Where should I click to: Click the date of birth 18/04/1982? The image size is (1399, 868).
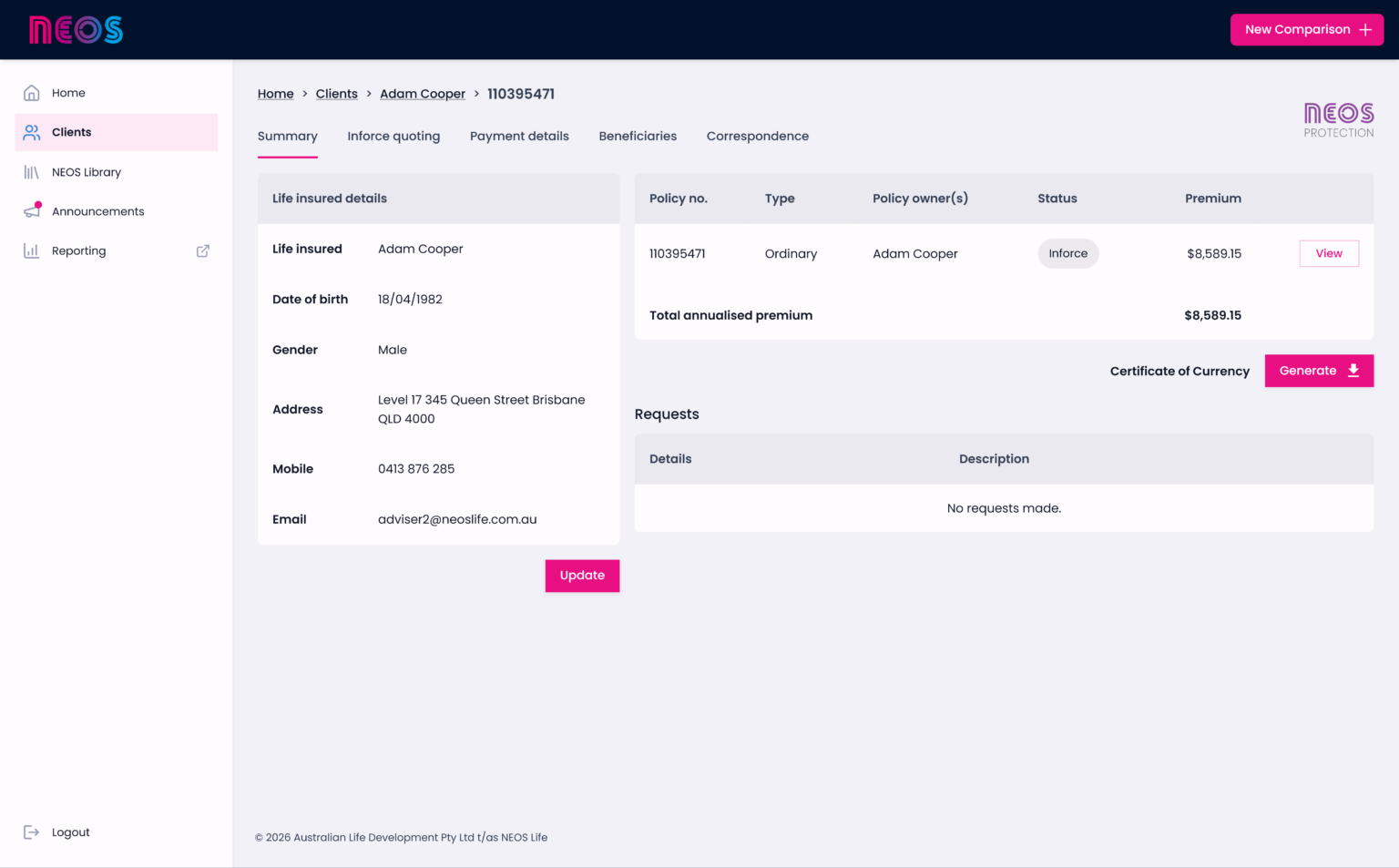[x=410, y=300]
